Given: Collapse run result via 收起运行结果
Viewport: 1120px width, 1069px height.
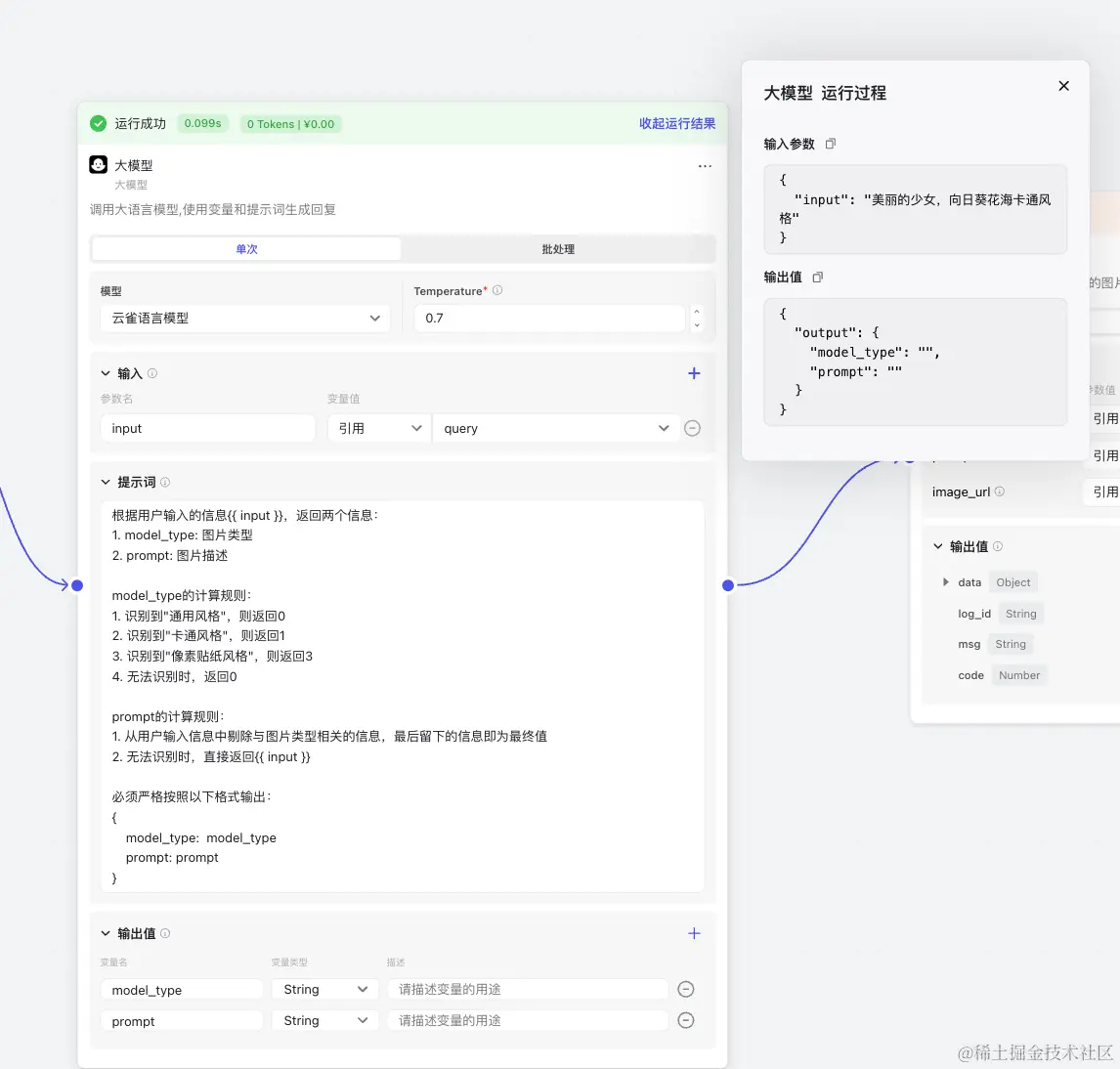Looking at the screenshot, I should click(x=677, y=123).
